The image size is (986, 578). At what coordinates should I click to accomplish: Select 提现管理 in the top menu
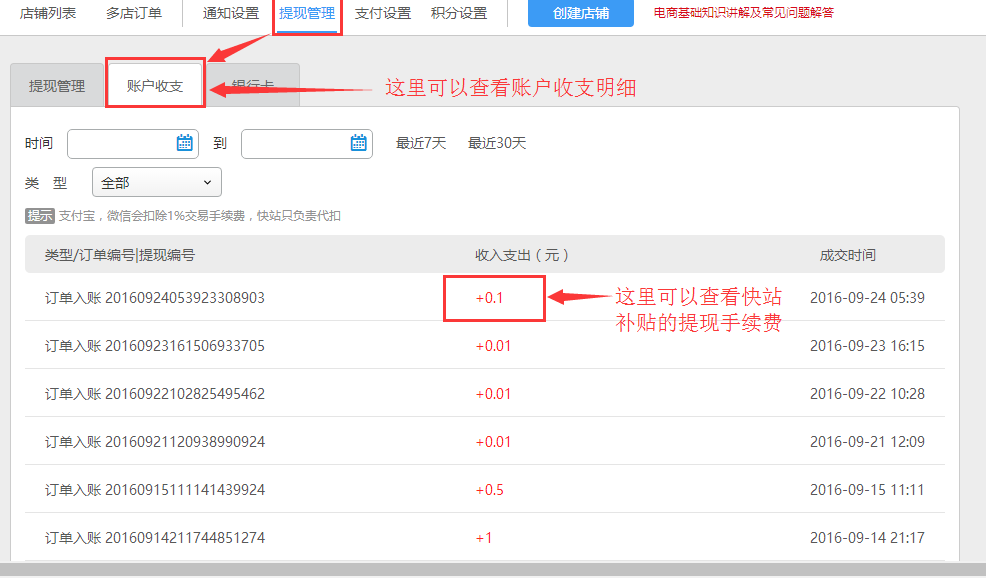pos(307,14)
